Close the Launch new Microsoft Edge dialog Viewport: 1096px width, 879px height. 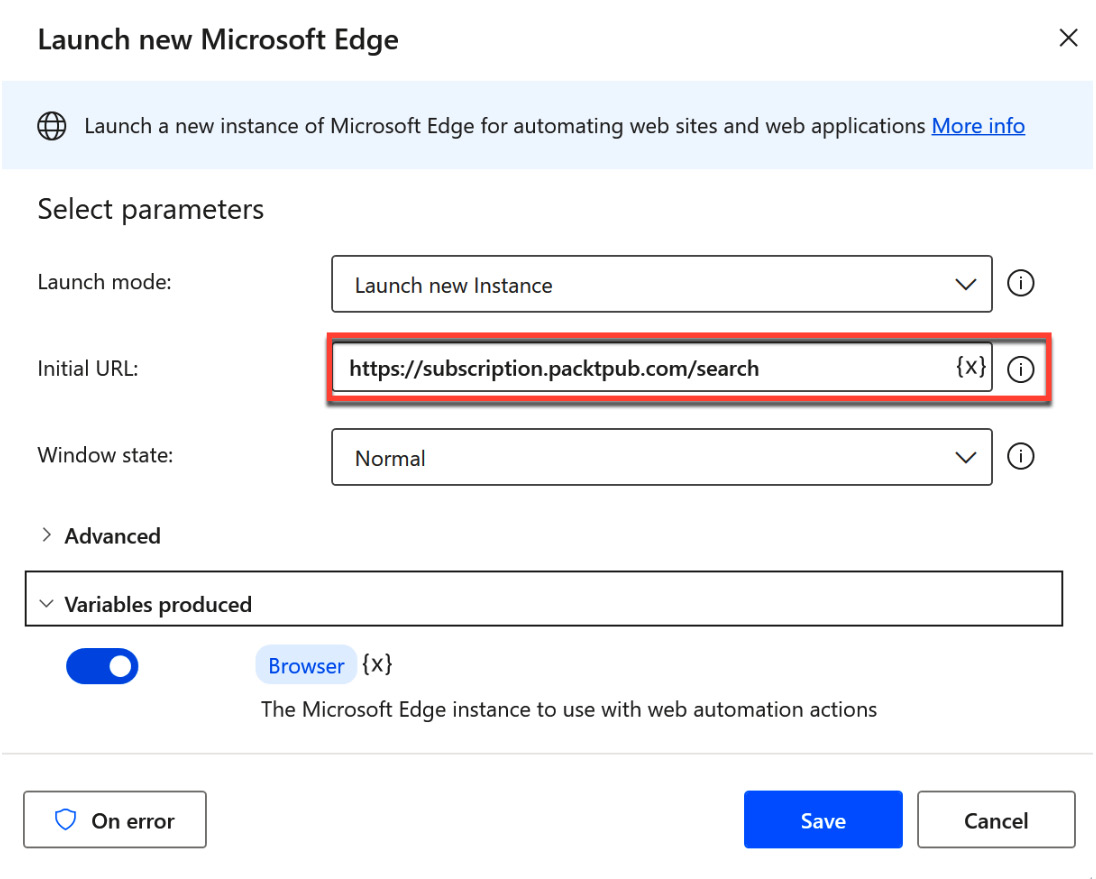tap(1068, 38)
